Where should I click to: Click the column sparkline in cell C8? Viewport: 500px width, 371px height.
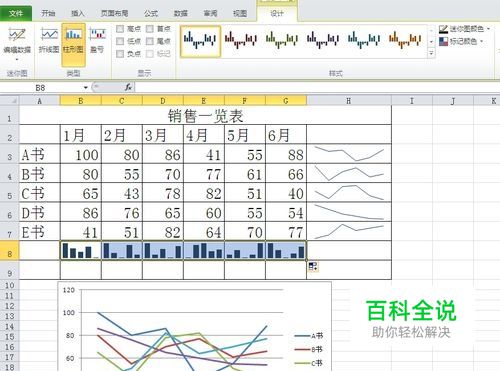tap(122, 250)
